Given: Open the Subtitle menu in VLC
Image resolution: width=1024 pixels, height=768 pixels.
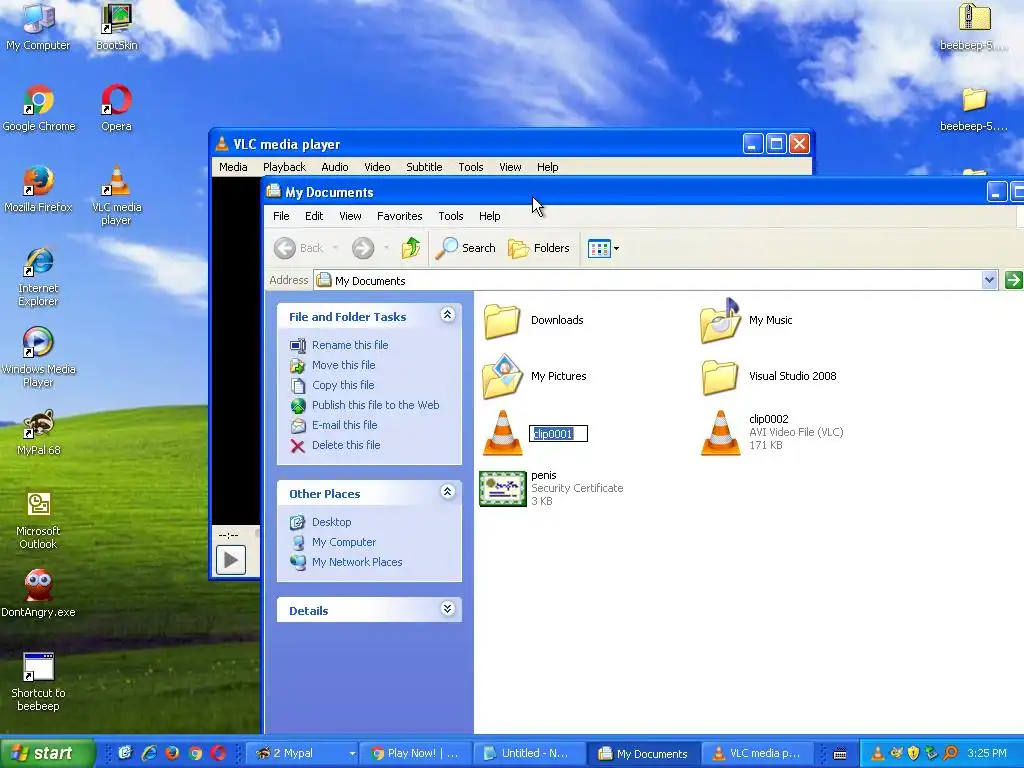Looking at the screenshot, I should coord(424,167).
